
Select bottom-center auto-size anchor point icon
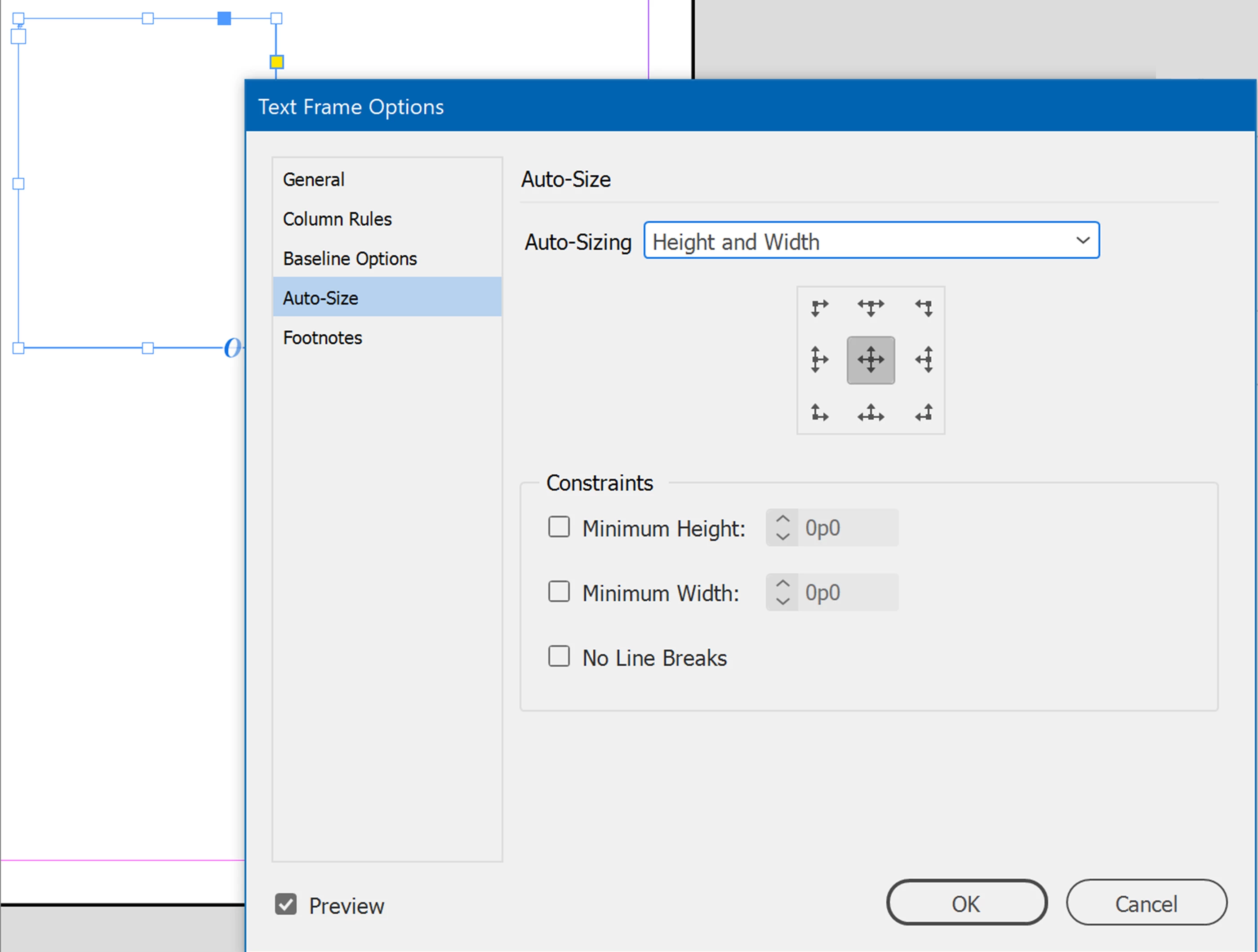[x=871, y=412]
